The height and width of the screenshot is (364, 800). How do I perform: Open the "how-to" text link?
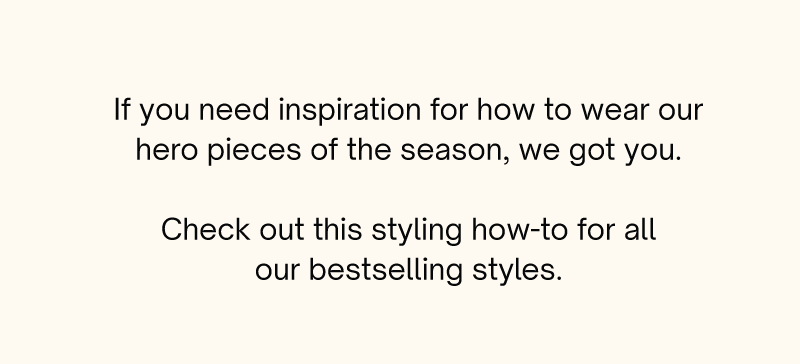pos(519,229)
